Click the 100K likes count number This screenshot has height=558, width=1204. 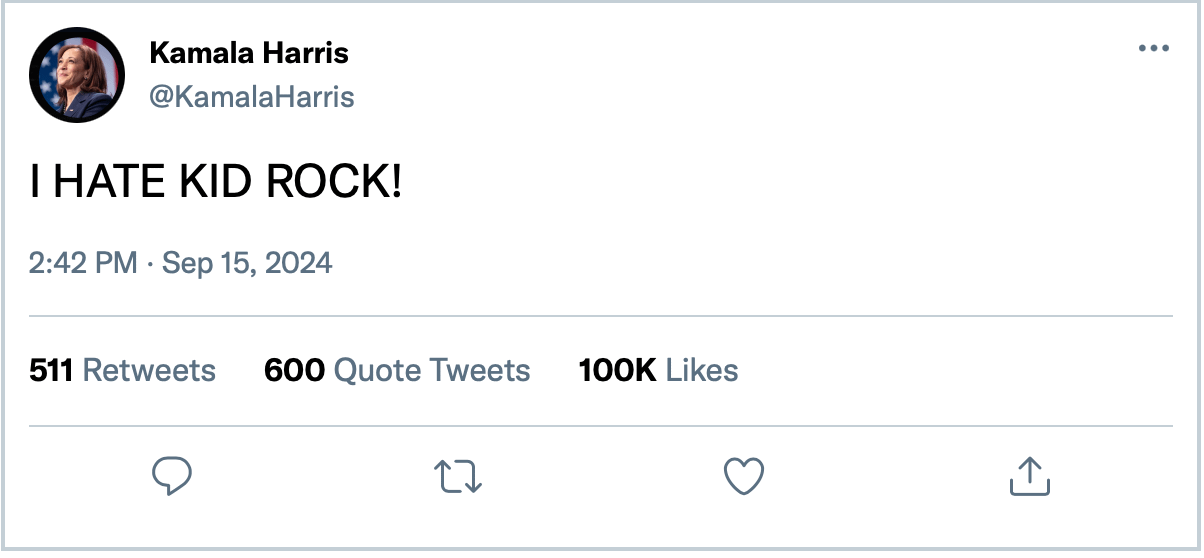coord(617,371)
